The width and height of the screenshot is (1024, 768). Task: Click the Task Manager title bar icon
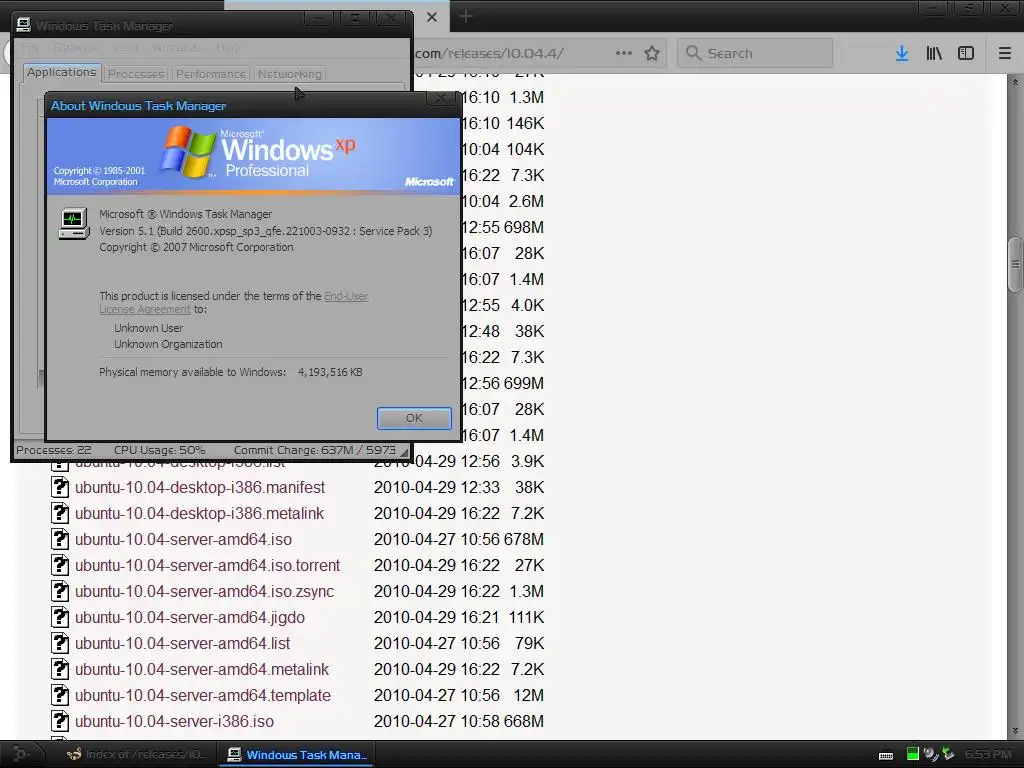coord(24,25)
